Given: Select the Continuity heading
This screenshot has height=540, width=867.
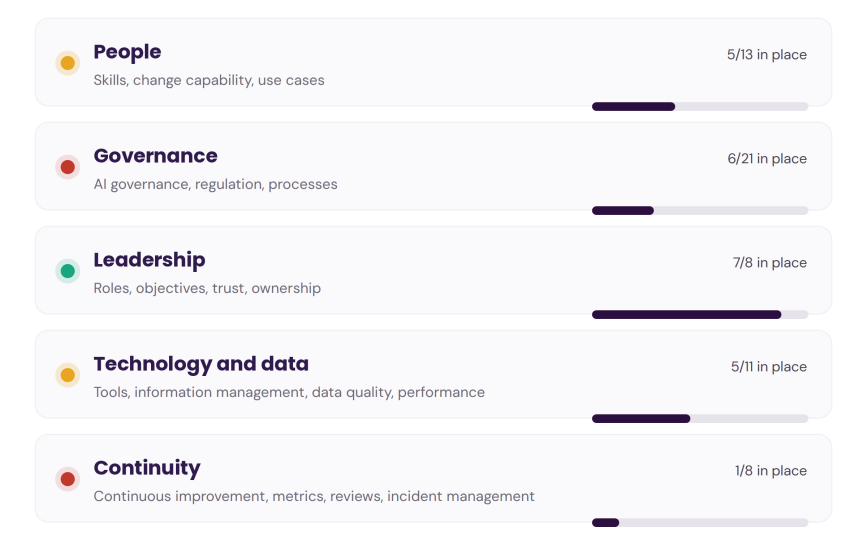Looking at the screenshot, I should pyautogui.click(x=147, y=468).
